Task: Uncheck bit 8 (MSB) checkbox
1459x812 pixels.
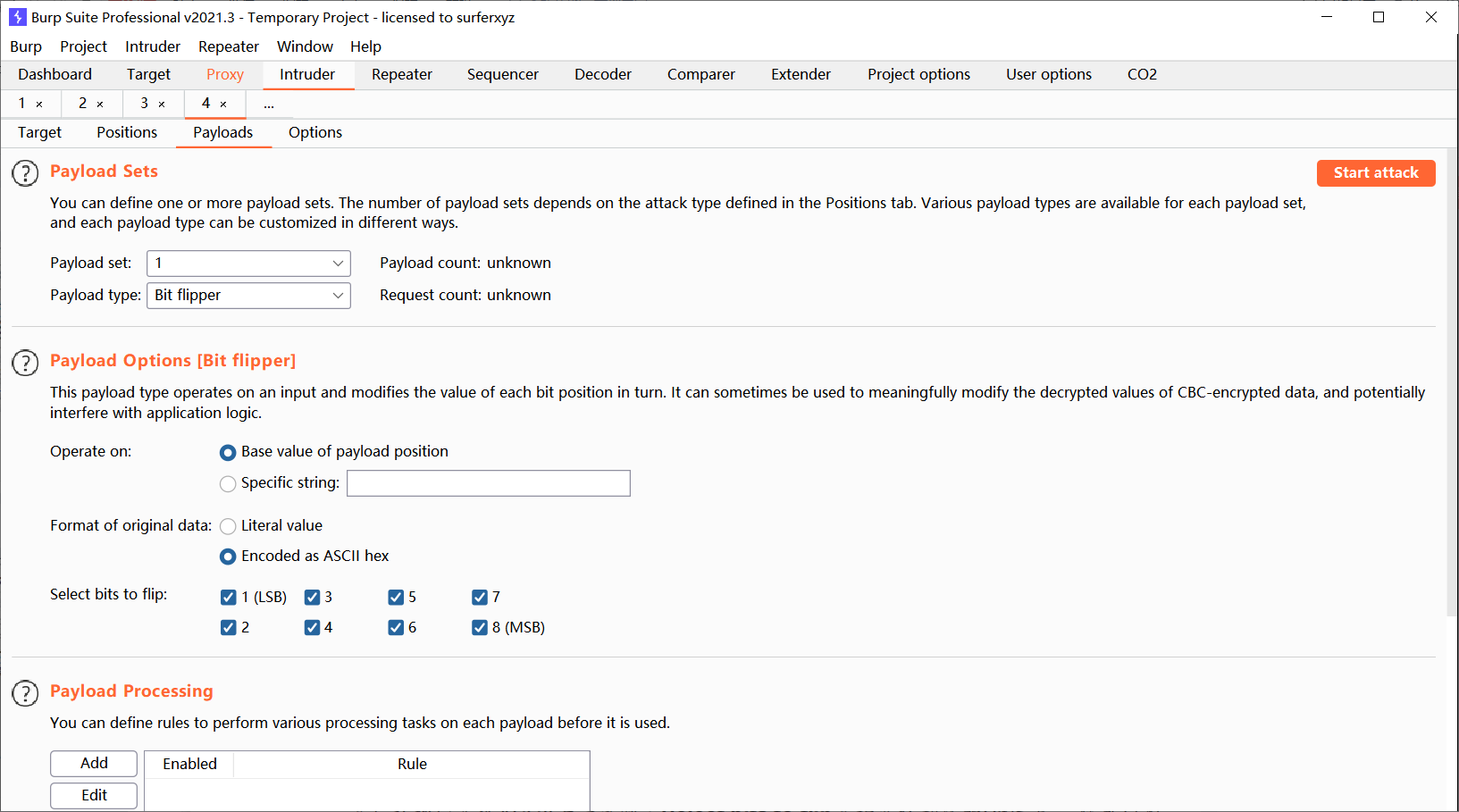Action: [481, 628]
